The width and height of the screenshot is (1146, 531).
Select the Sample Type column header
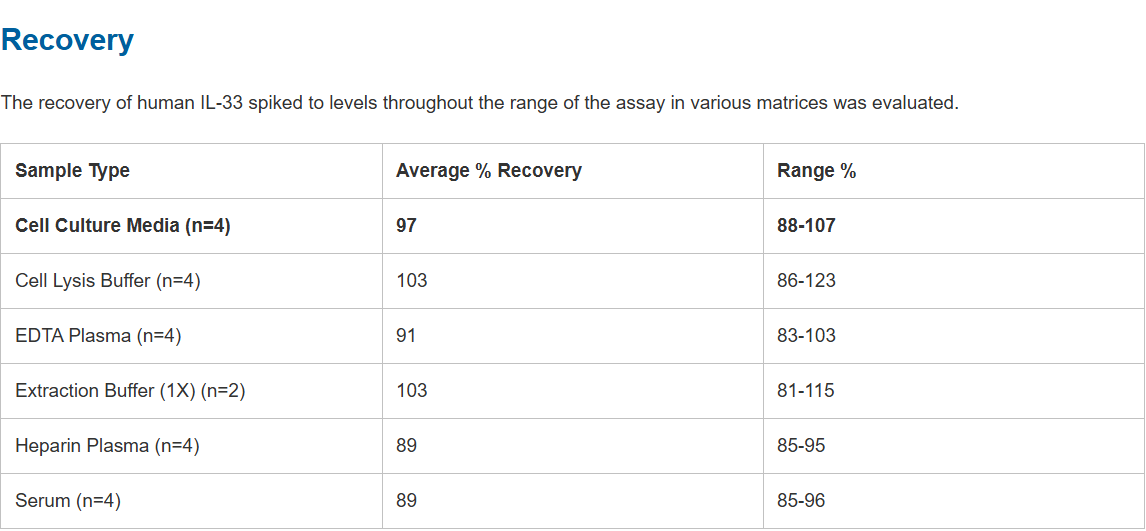point(72,171)
